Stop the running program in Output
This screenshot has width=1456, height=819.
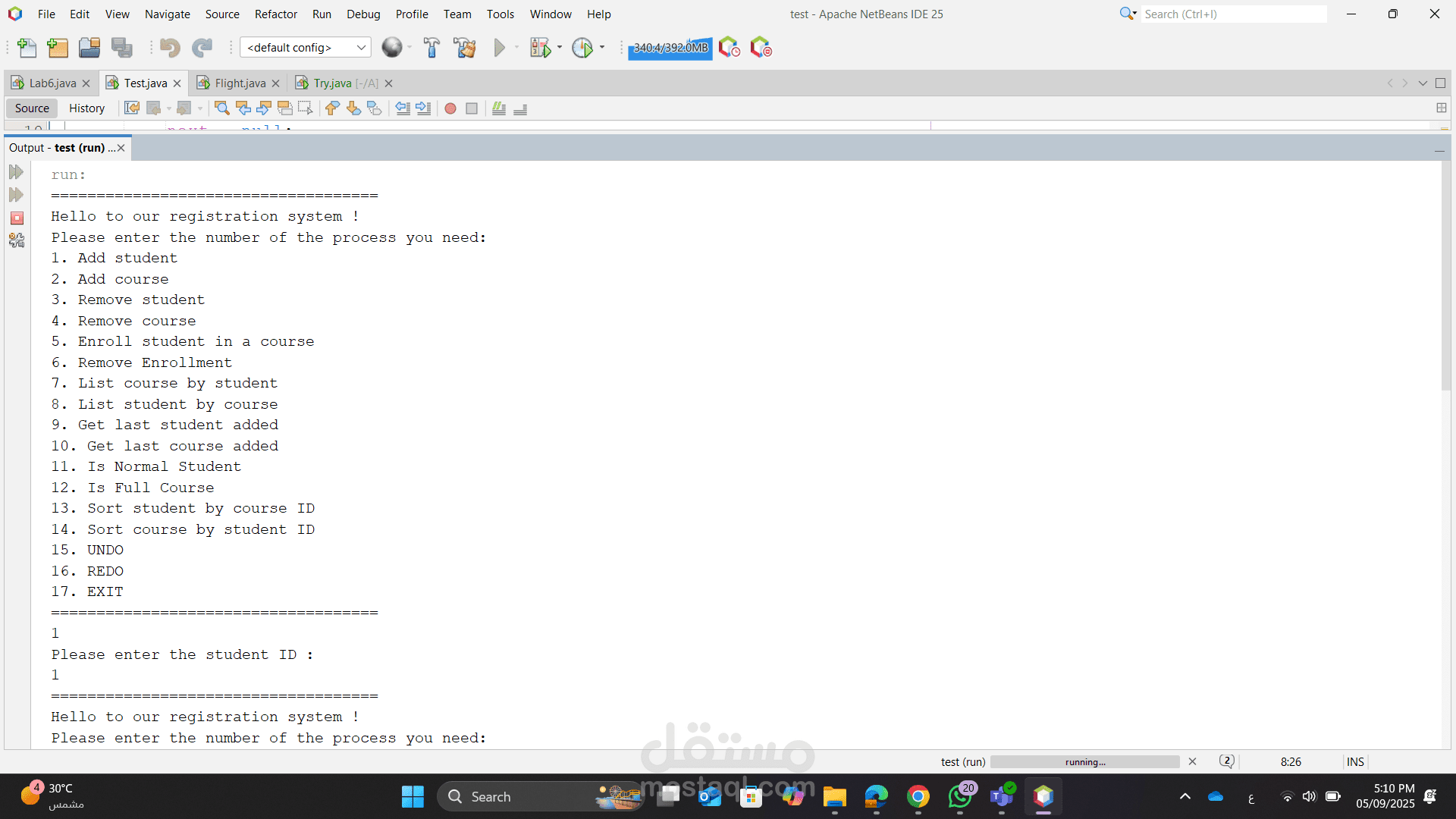coord(17,218)
